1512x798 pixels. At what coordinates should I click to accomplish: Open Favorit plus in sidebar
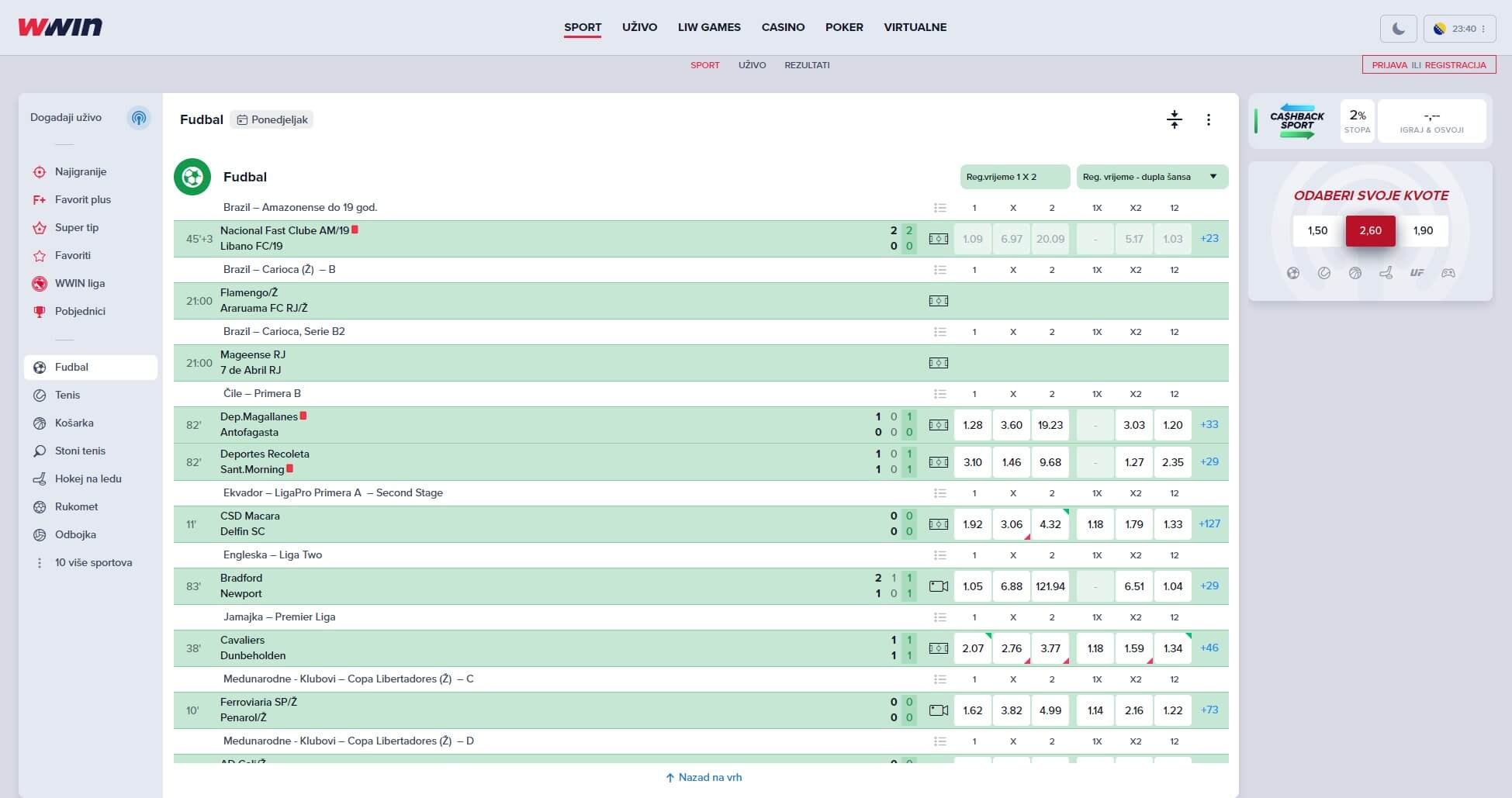[91, 199]
